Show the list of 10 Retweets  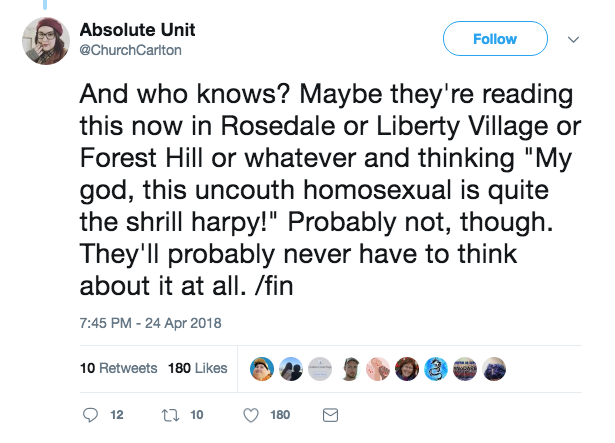[x=118, y=368]
